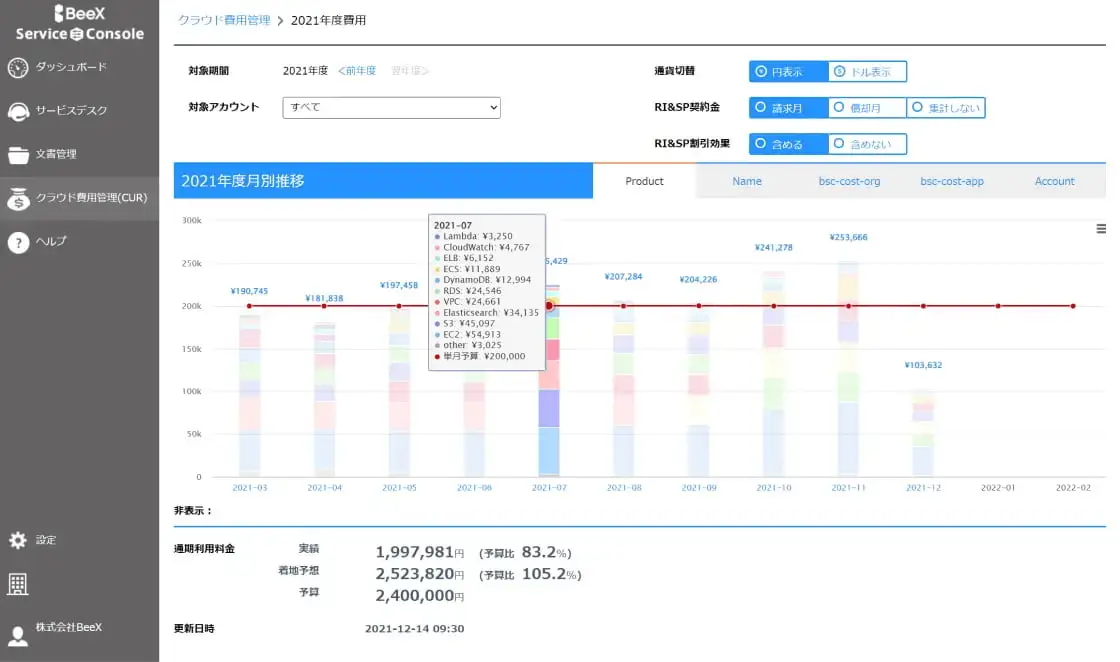1120x662 pixels.
Task: Click the settings gear icon
Action: tap(18, 540)
